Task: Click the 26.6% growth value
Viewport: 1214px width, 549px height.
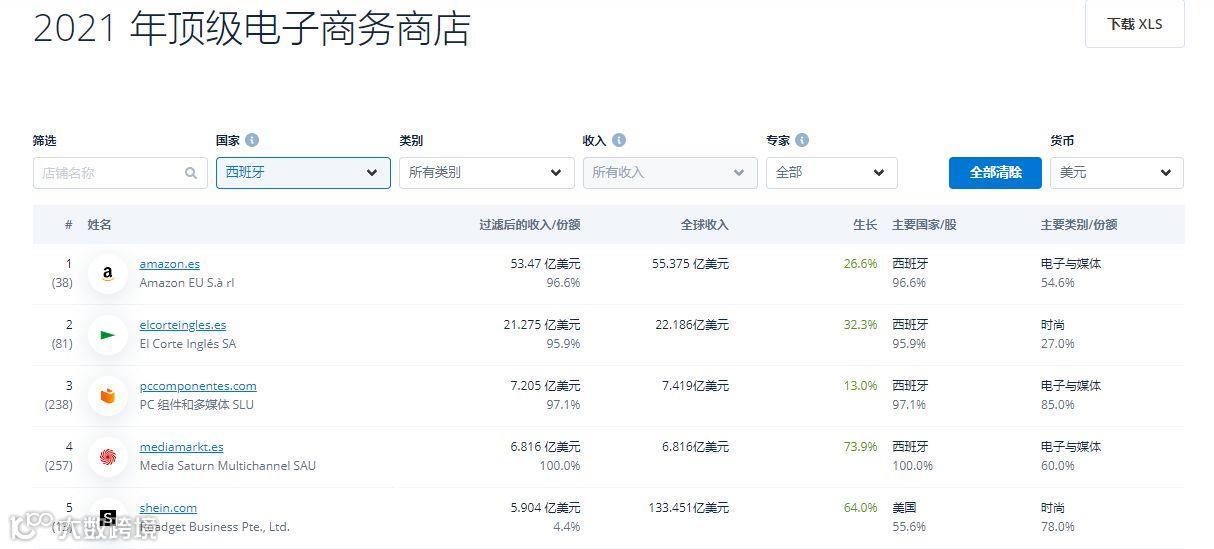Action: coord(860,264)
